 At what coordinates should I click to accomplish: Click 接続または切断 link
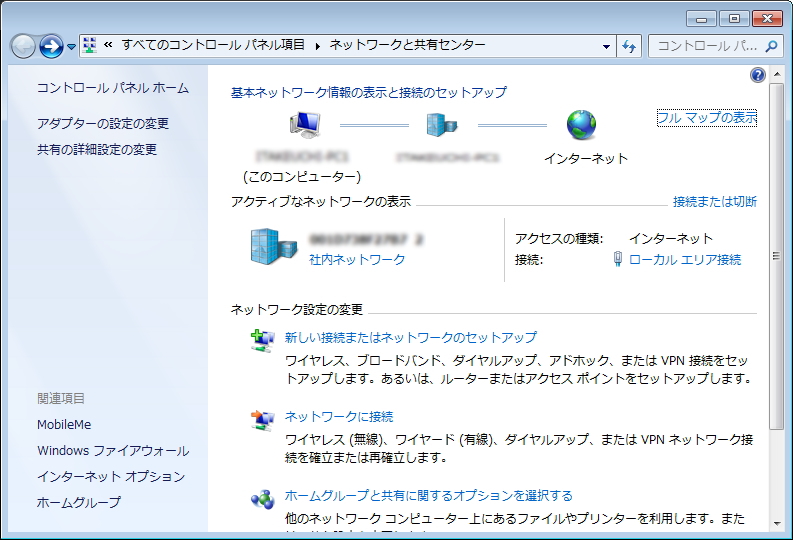click(x=715, y=202)
